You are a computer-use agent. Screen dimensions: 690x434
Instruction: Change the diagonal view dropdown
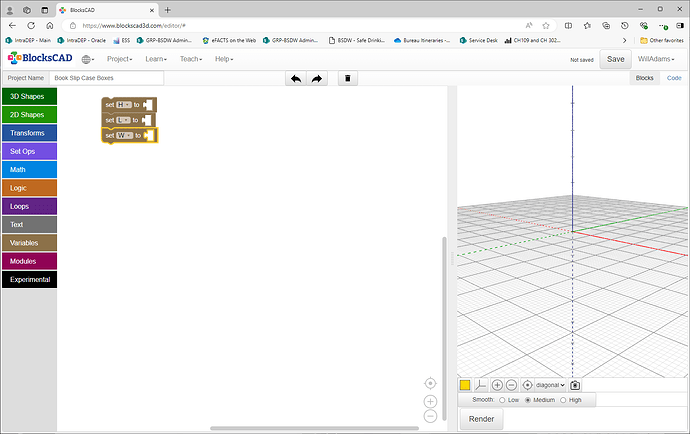(550, 385)
